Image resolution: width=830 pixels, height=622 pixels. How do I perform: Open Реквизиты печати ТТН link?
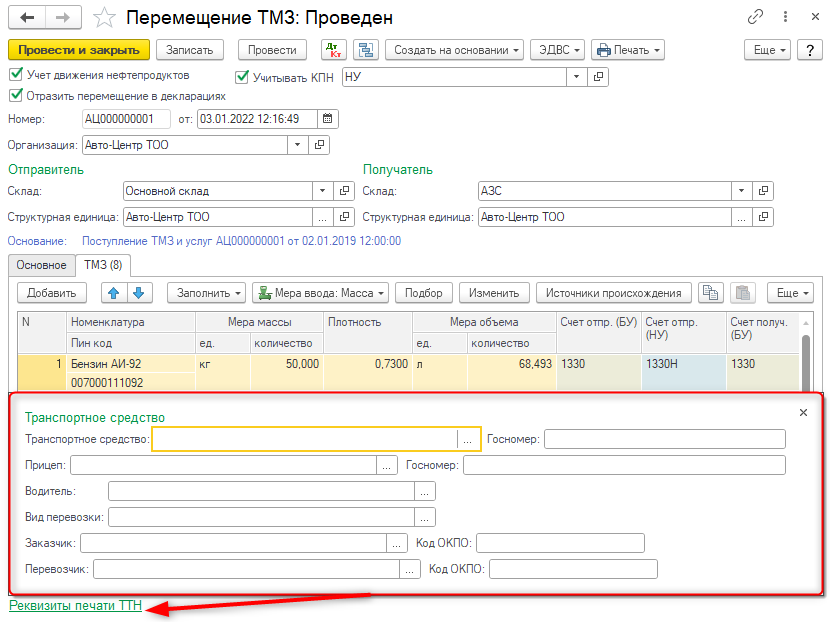click(x=75, y=606)
